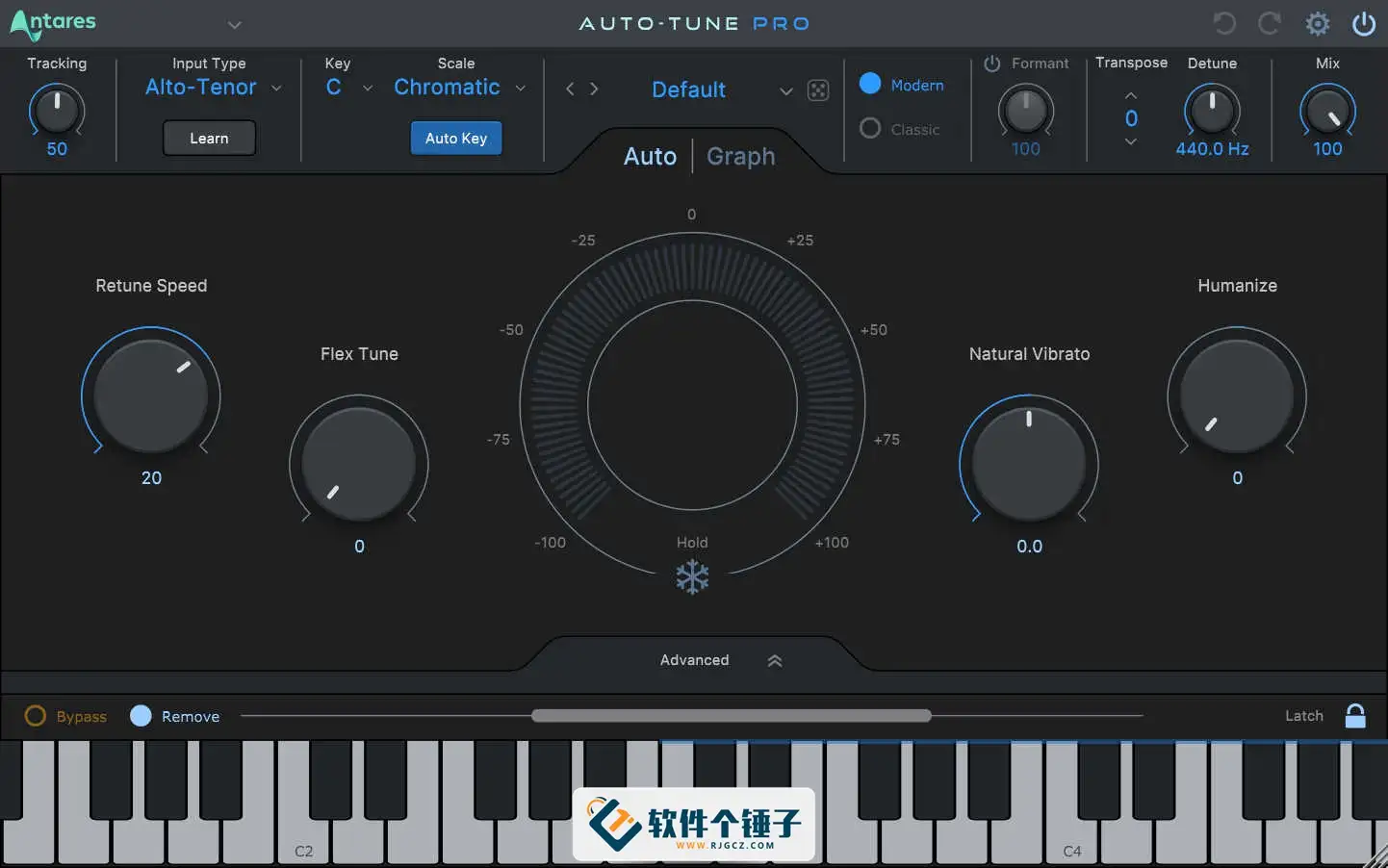Click the Latch lock icon
The width and height of the screenshot is (1388, 868).
[1355, 715]
